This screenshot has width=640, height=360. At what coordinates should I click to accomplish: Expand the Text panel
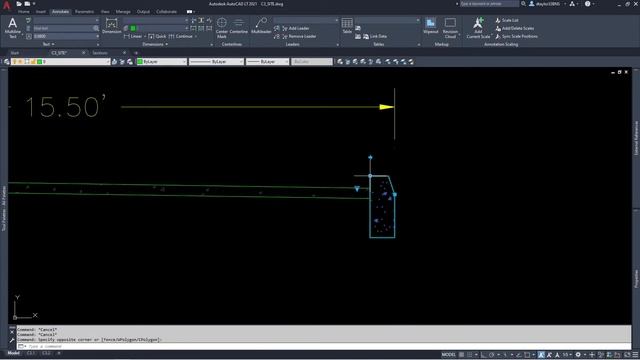coord(49,44)
